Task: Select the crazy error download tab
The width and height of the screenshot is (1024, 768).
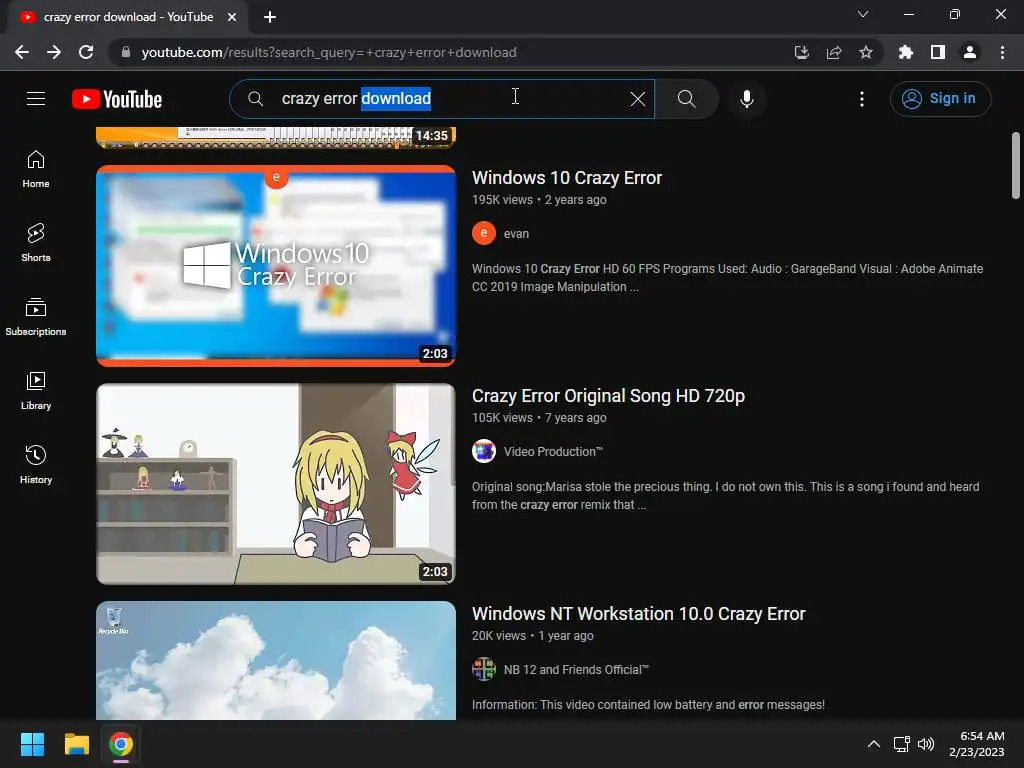Action: (128, 17)
